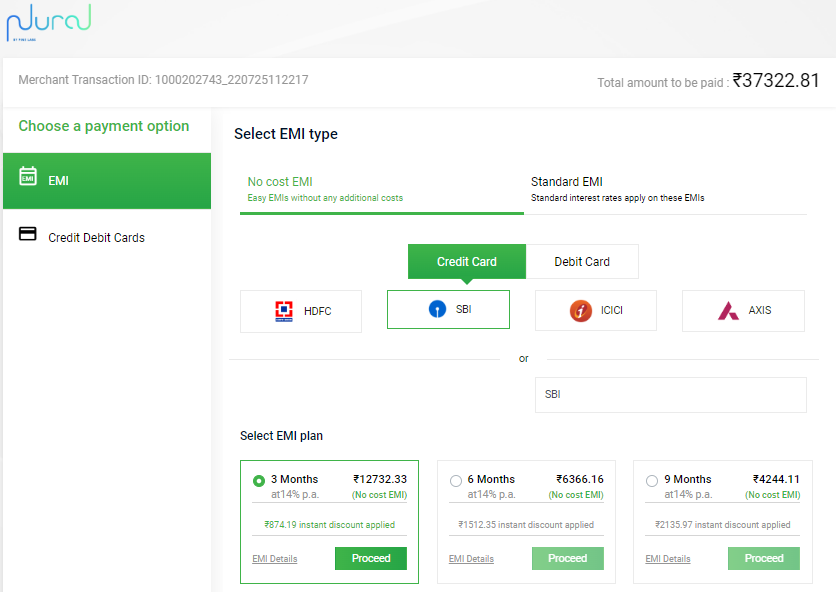Choose AXIS bank tile
This screenshot has height=592, width=836.
[743, 310]
